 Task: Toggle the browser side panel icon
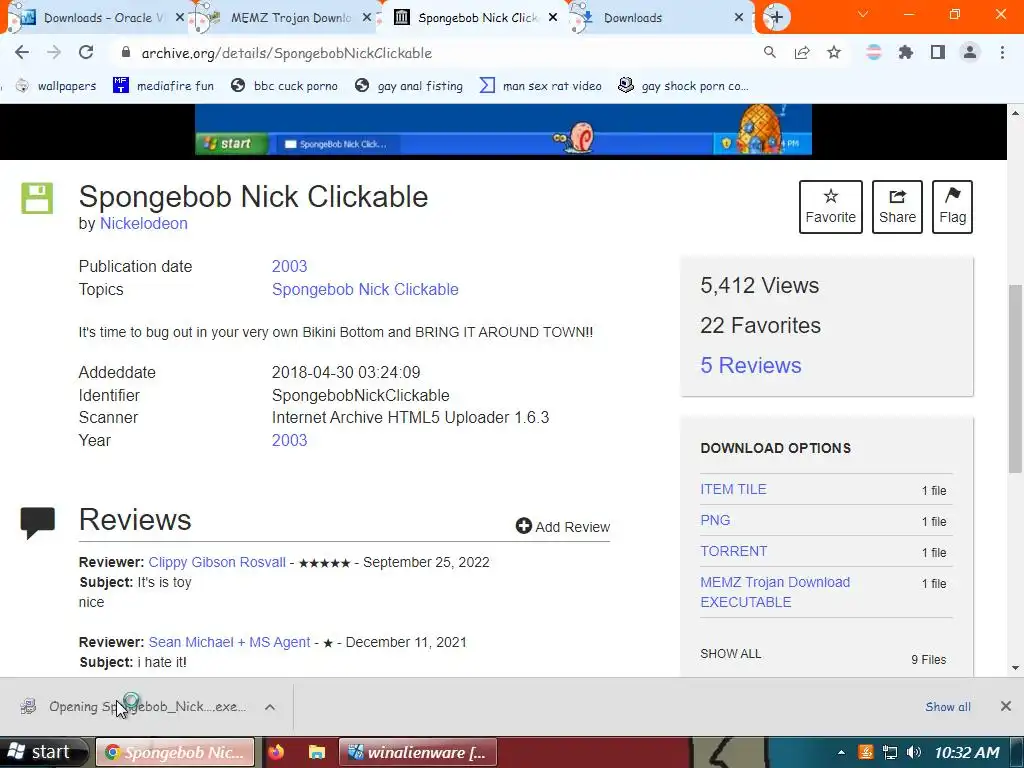[938, 53]
